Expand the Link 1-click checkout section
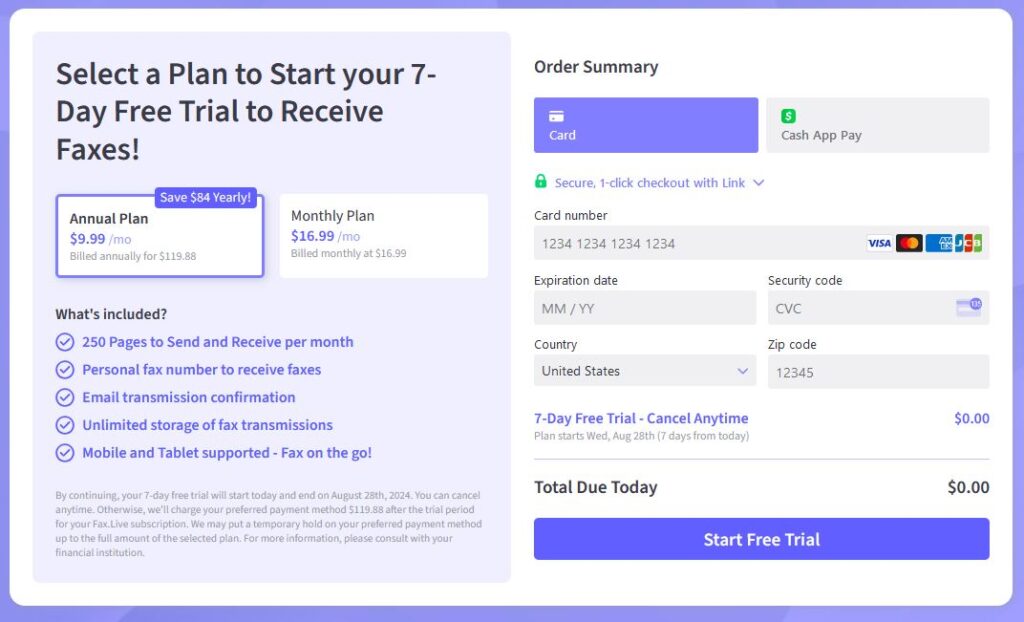The width and height of the screenshot is (1024, 622). click(758, 183)
